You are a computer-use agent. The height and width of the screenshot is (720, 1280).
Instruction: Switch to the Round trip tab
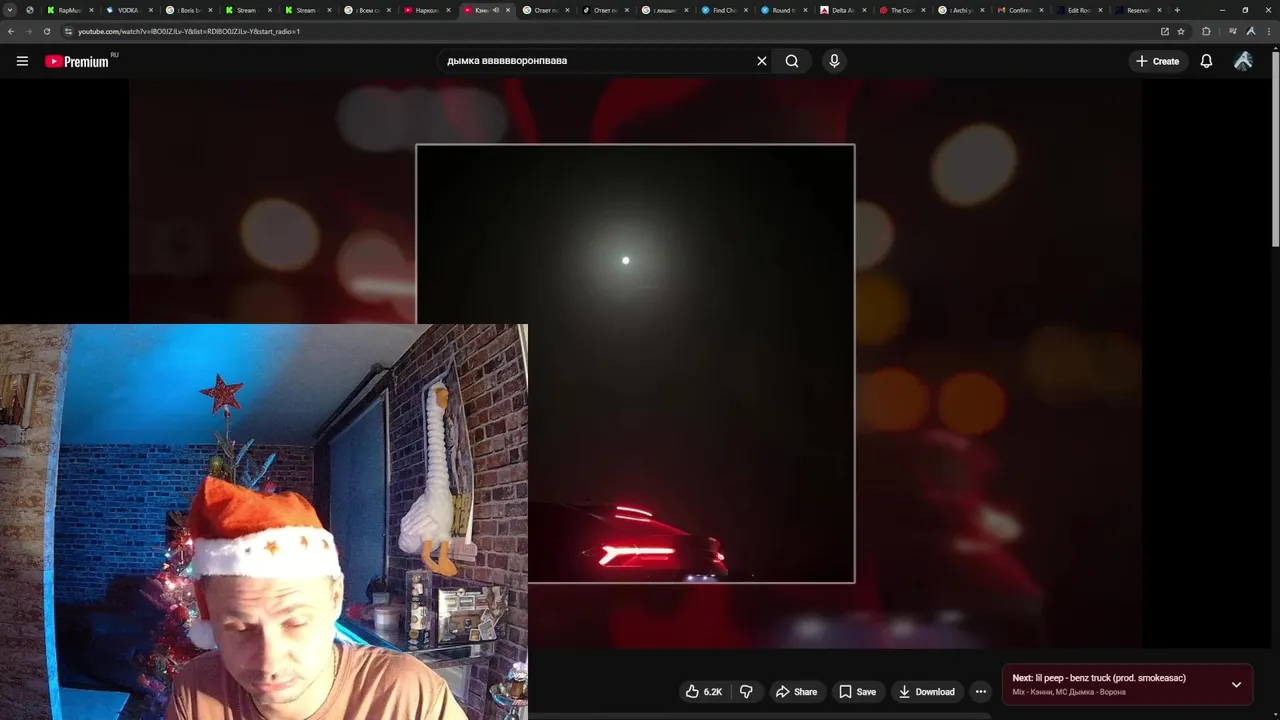click(783, 10)
